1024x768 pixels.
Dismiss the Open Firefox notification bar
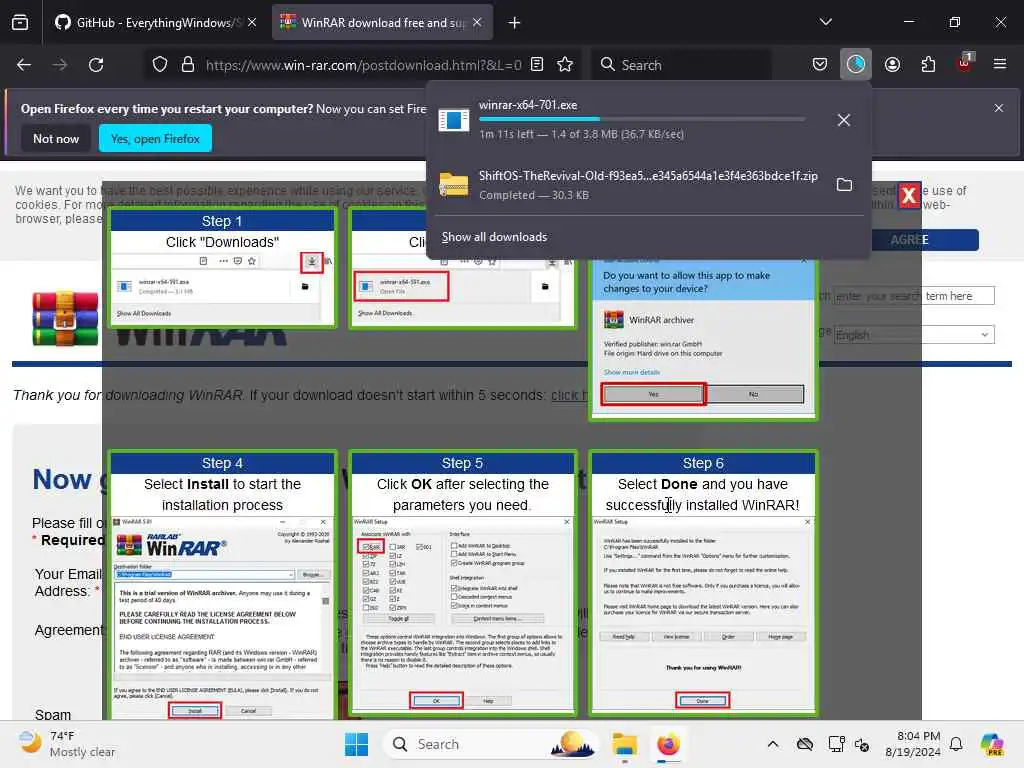pyautogui.click(x=999, y=108)
